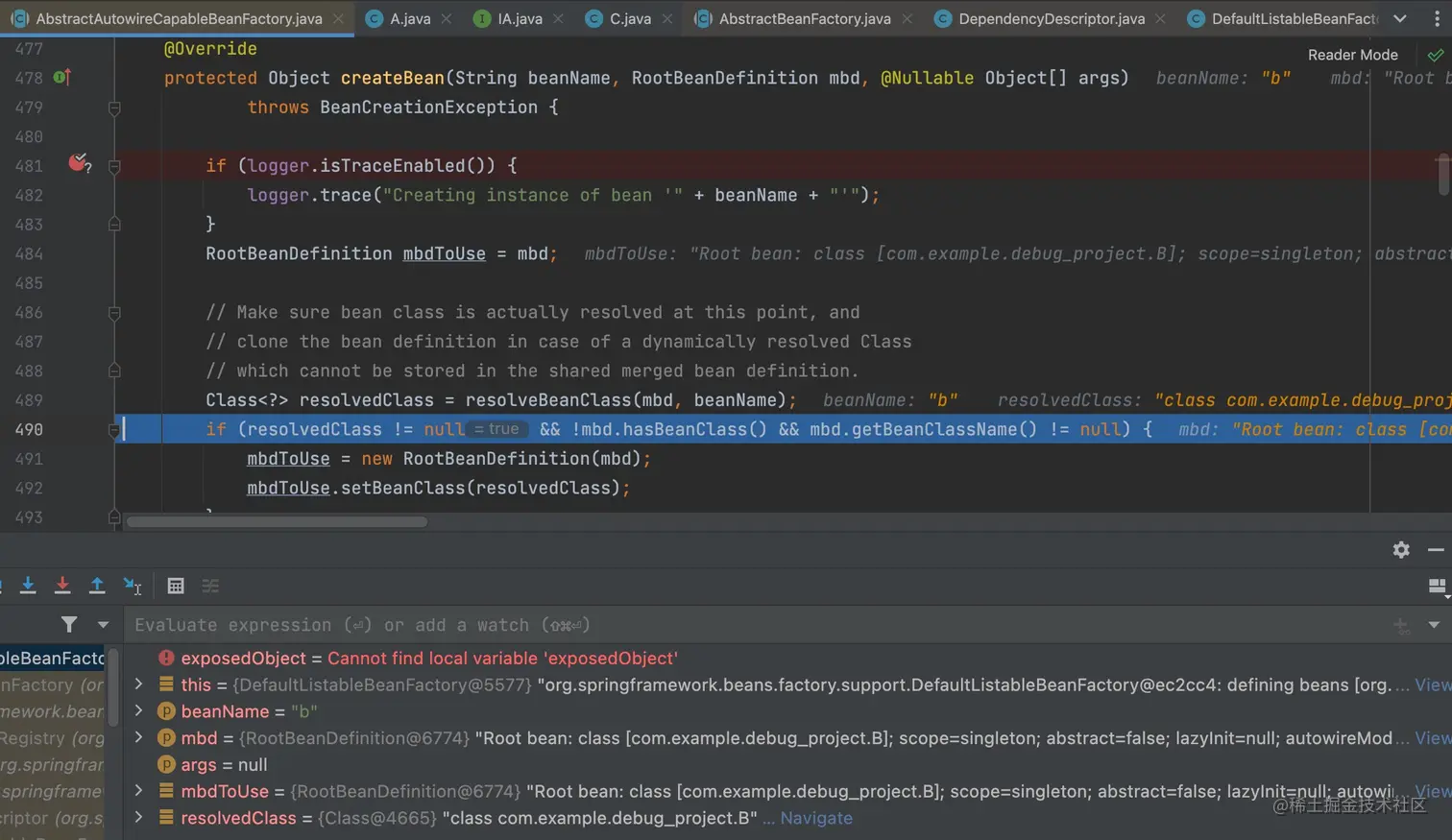Click the Step Into blue arrow icon
Viewport: 1452px width, 840px height.
pos(28,586)
